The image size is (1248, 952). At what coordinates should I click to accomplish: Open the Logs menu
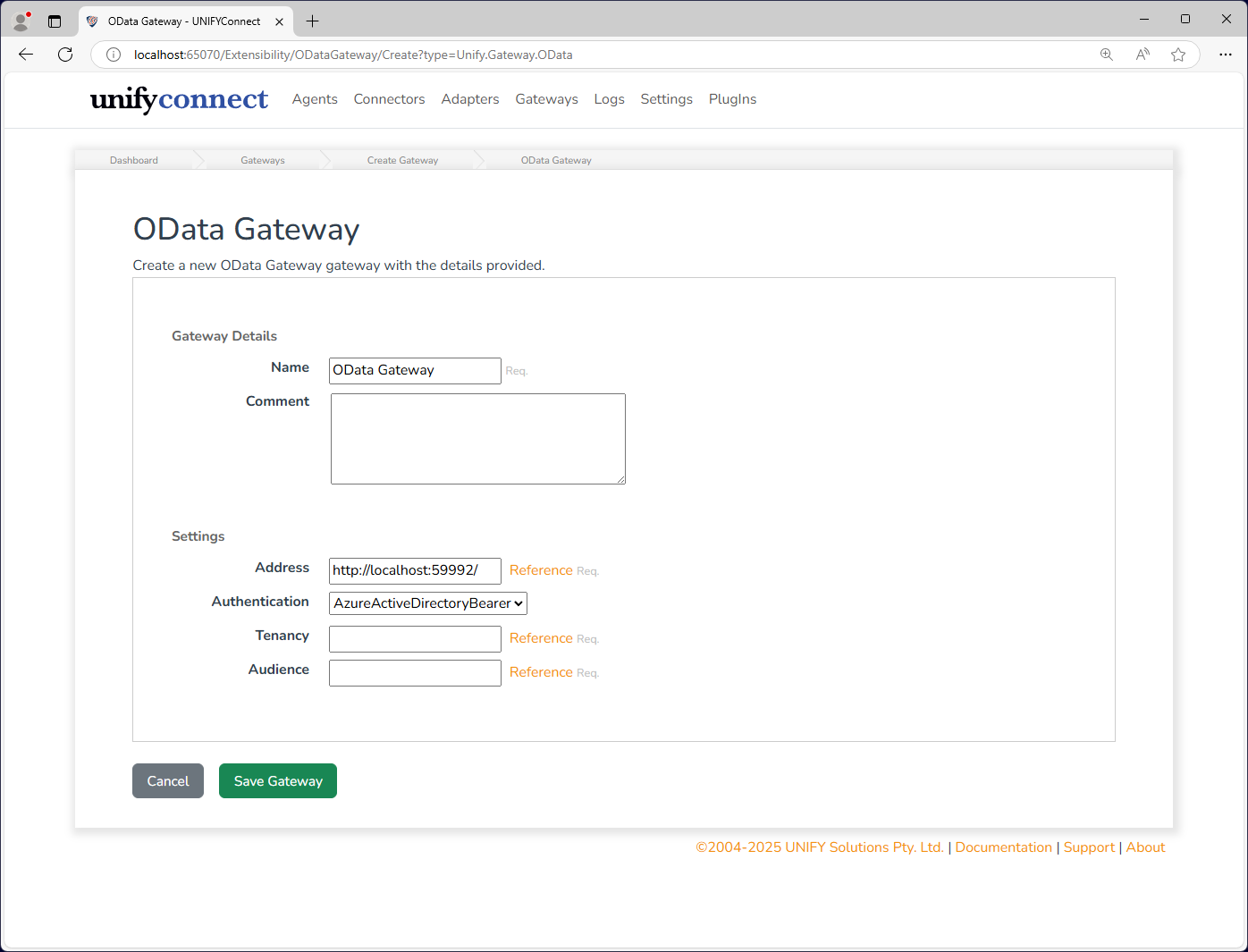point(609,99)
